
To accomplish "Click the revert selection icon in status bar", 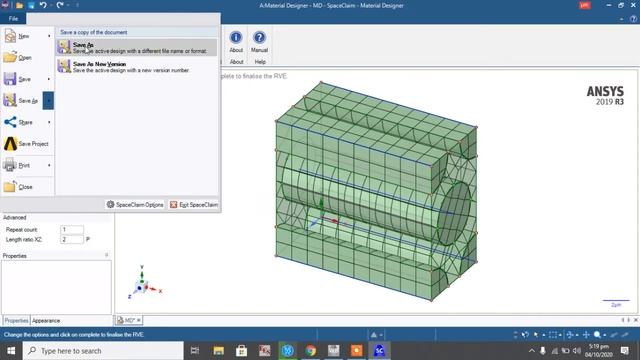I will pyautogui.click(x=525, y=335).
